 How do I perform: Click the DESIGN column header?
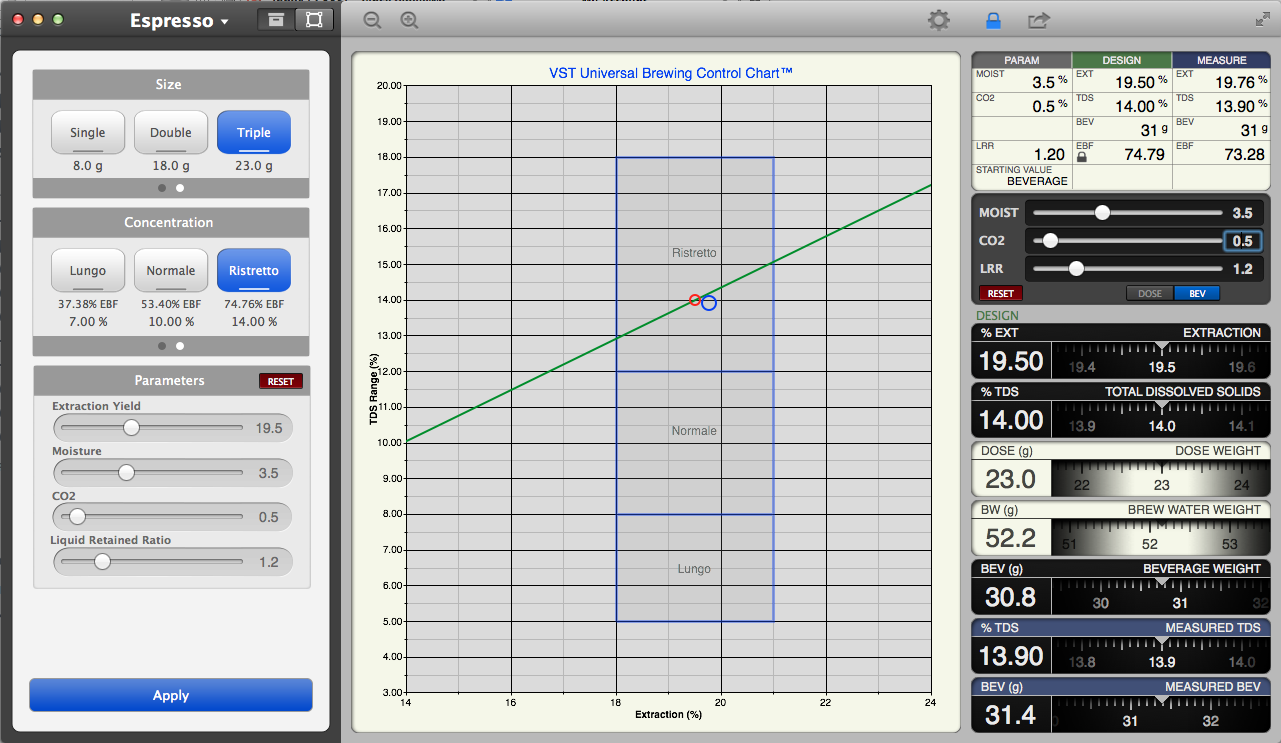(1121, 60)
